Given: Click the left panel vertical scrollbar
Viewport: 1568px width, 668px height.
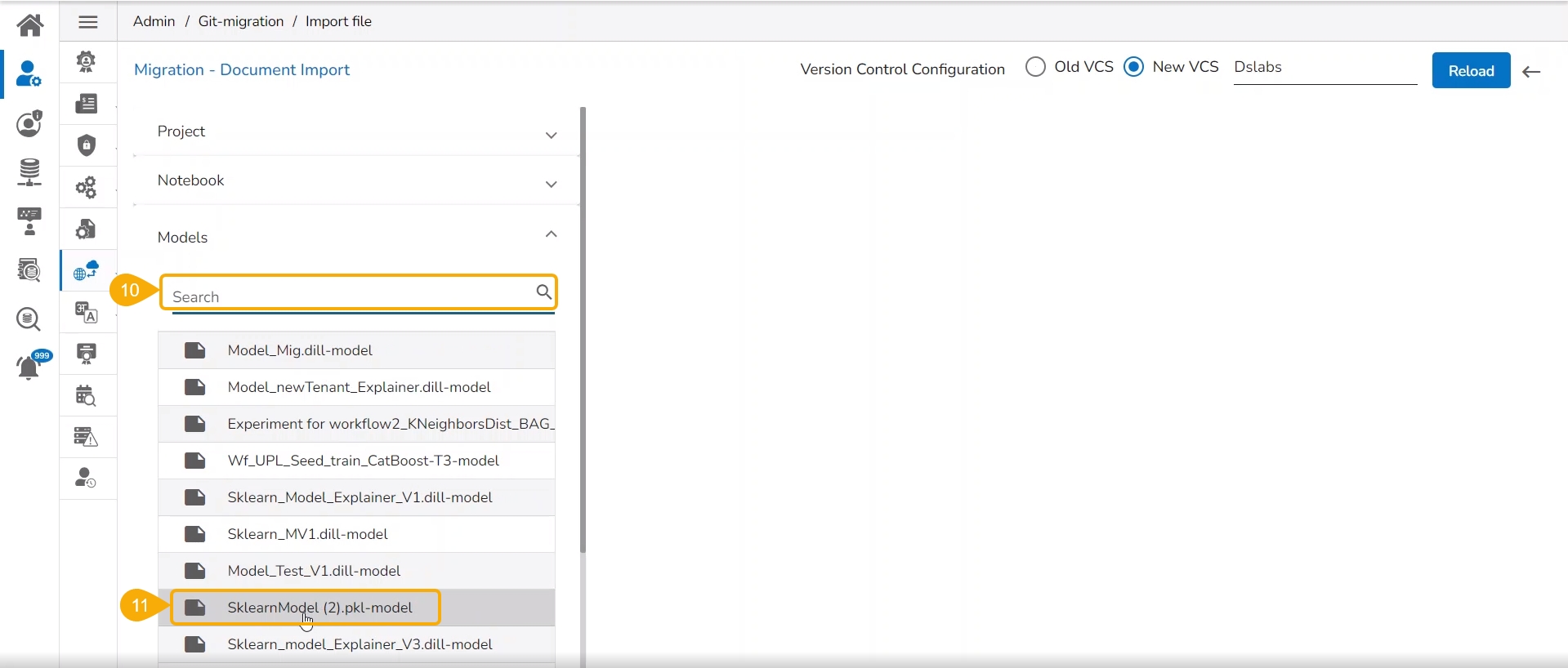Looking at the screenshot, I should 583,327.
